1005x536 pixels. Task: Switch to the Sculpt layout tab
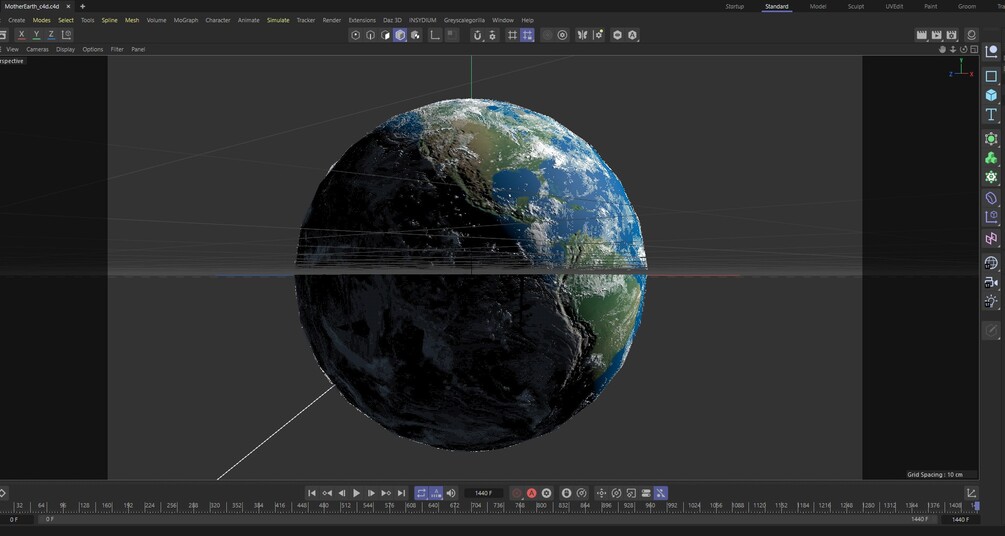[x=856, y=6]
